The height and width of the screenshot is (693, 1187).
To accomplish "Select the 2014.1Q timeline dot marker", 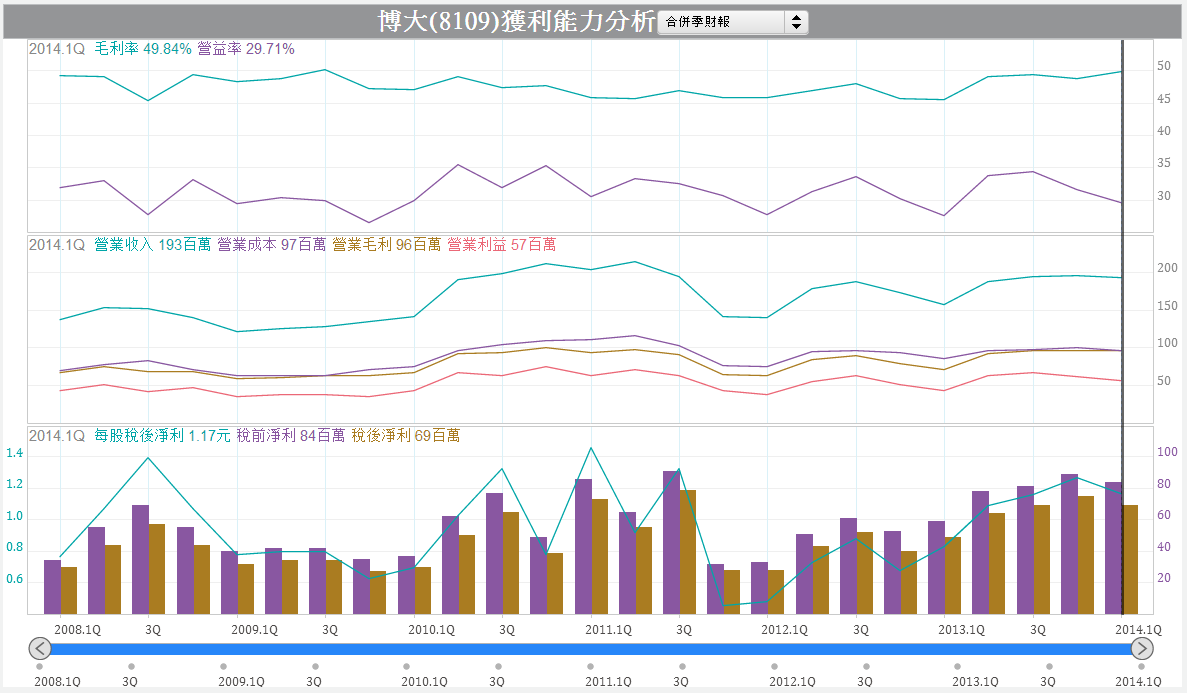I will tap(1141, 666).
